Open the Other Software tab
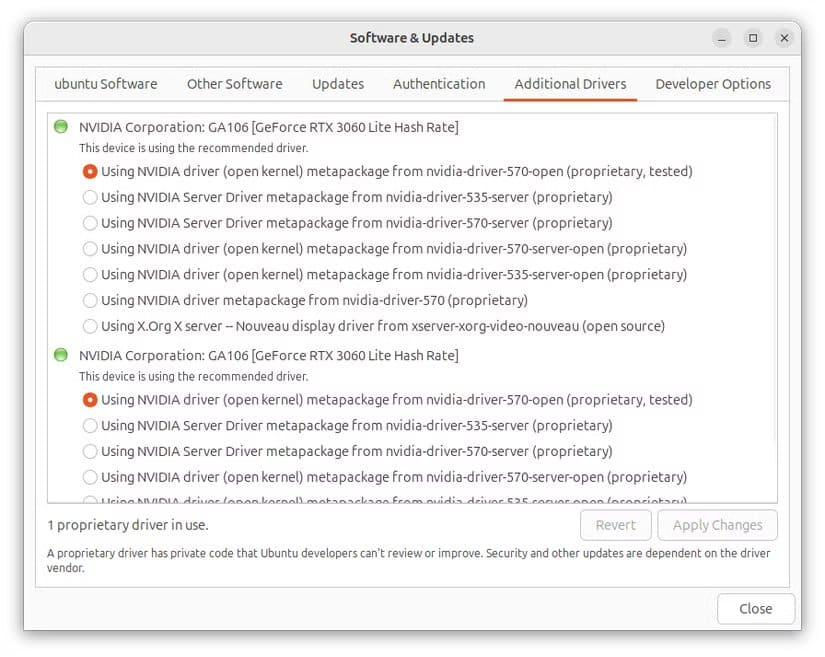The height and width of the screenshot is (657, 825). (x=235, y=84)
